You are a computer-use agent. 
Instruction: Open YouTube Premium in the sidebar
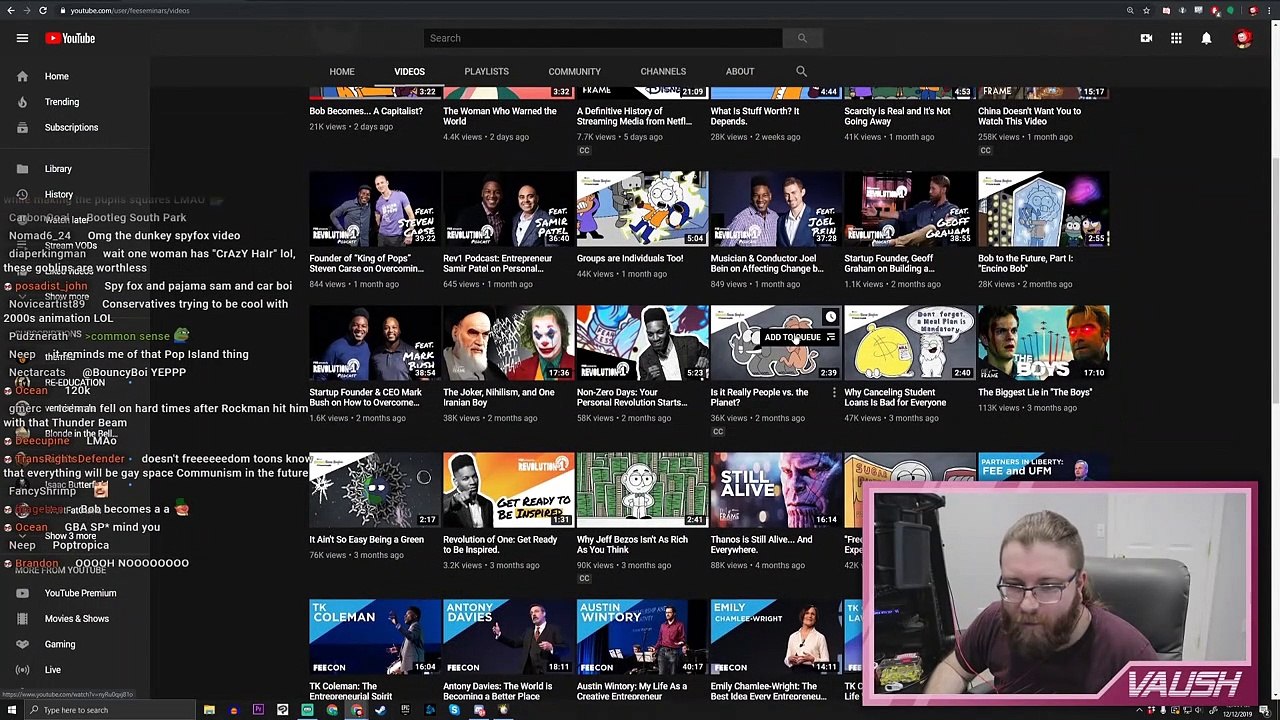[75, 593]
